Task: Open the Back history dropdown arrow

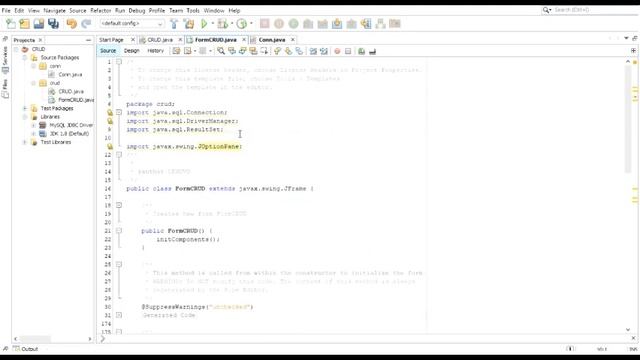Action: (195, 51)
